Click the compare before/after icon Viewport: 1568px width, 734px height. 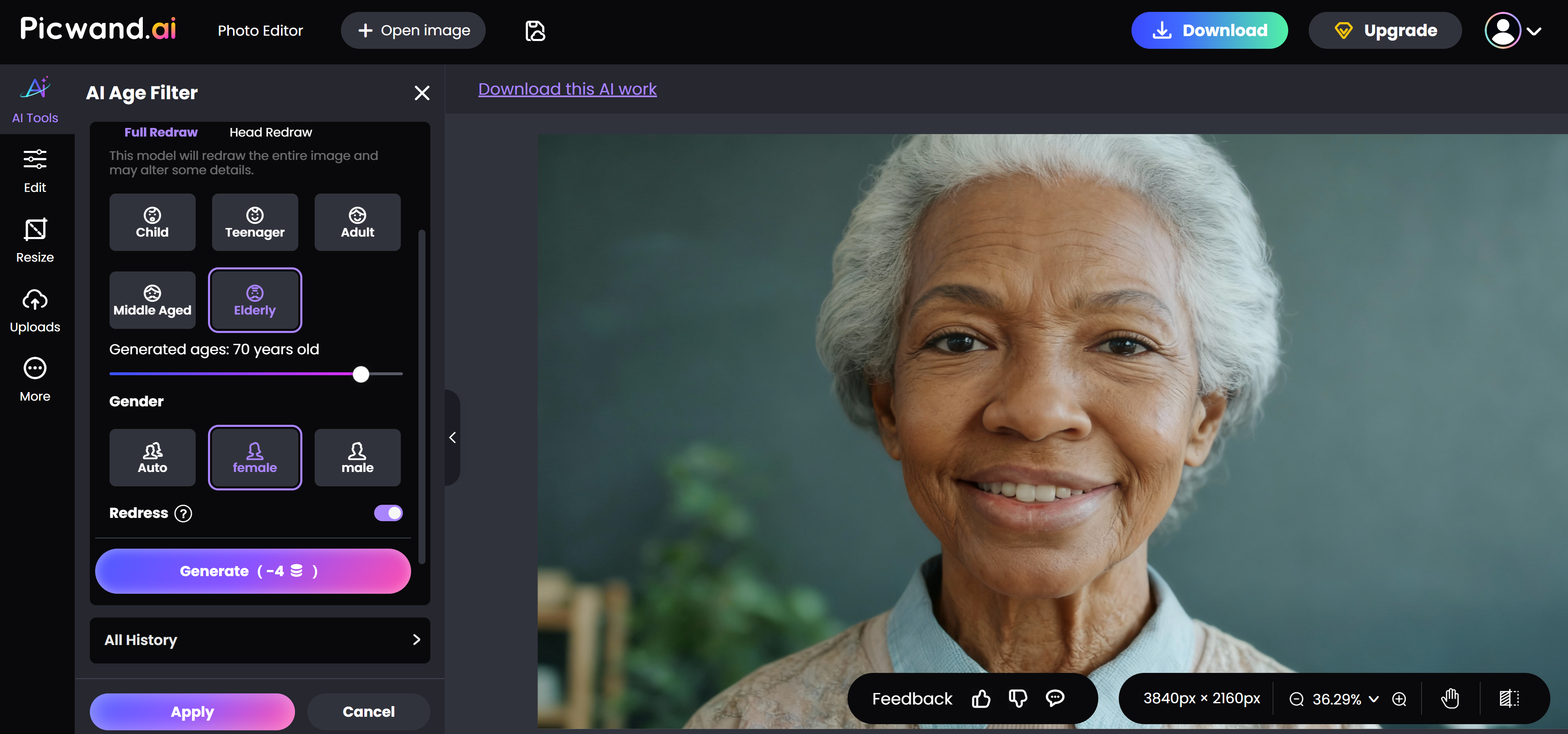[1509, 699]
